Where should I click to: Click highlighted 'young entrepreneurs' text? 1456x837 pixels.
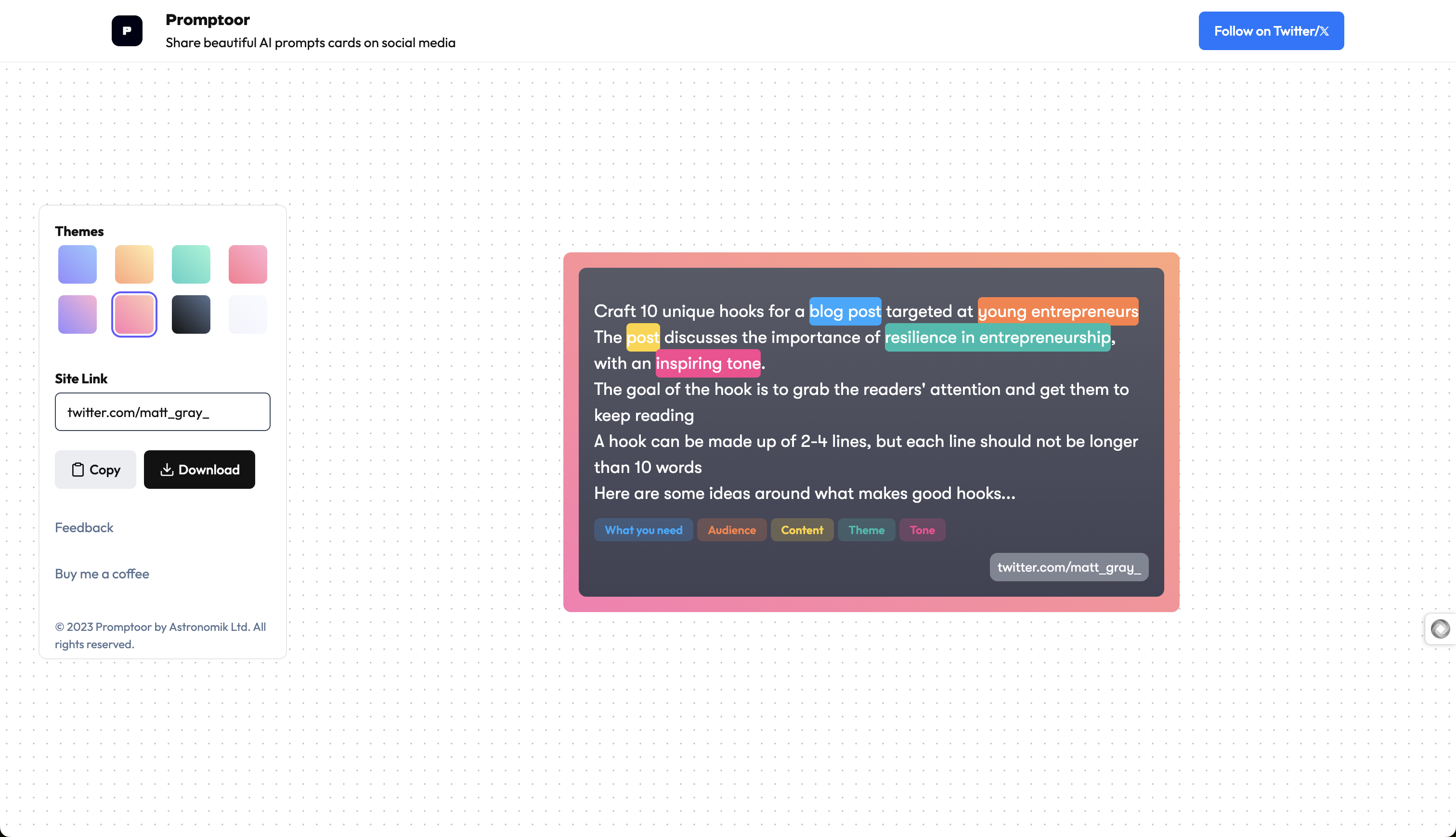tap(1057, 312)
